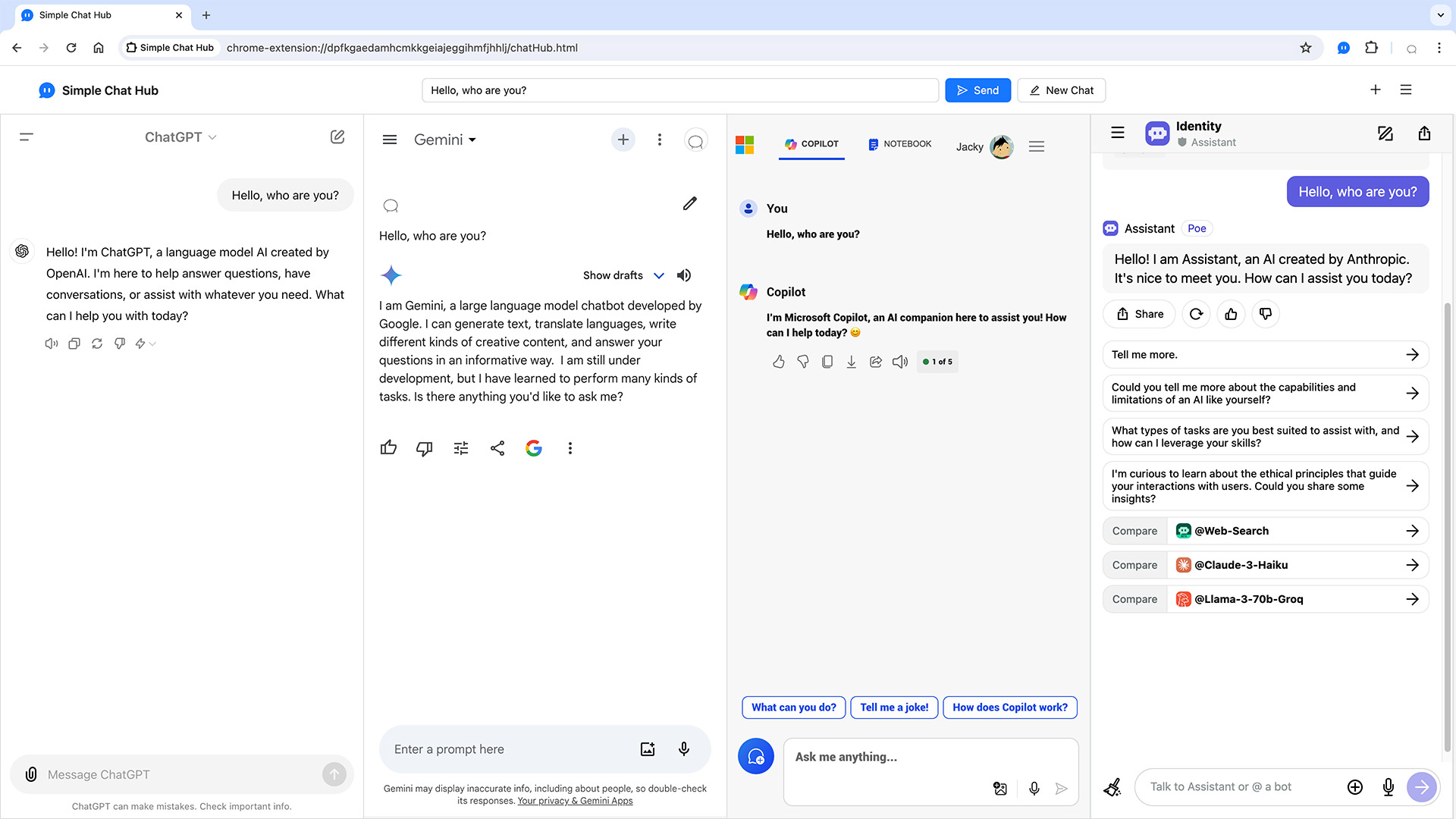Viewport: 1456px width, 819px height.
Task: Click the share icon in Gemini response toolbar
Action: pyautogui.click(x=497, y=447)
